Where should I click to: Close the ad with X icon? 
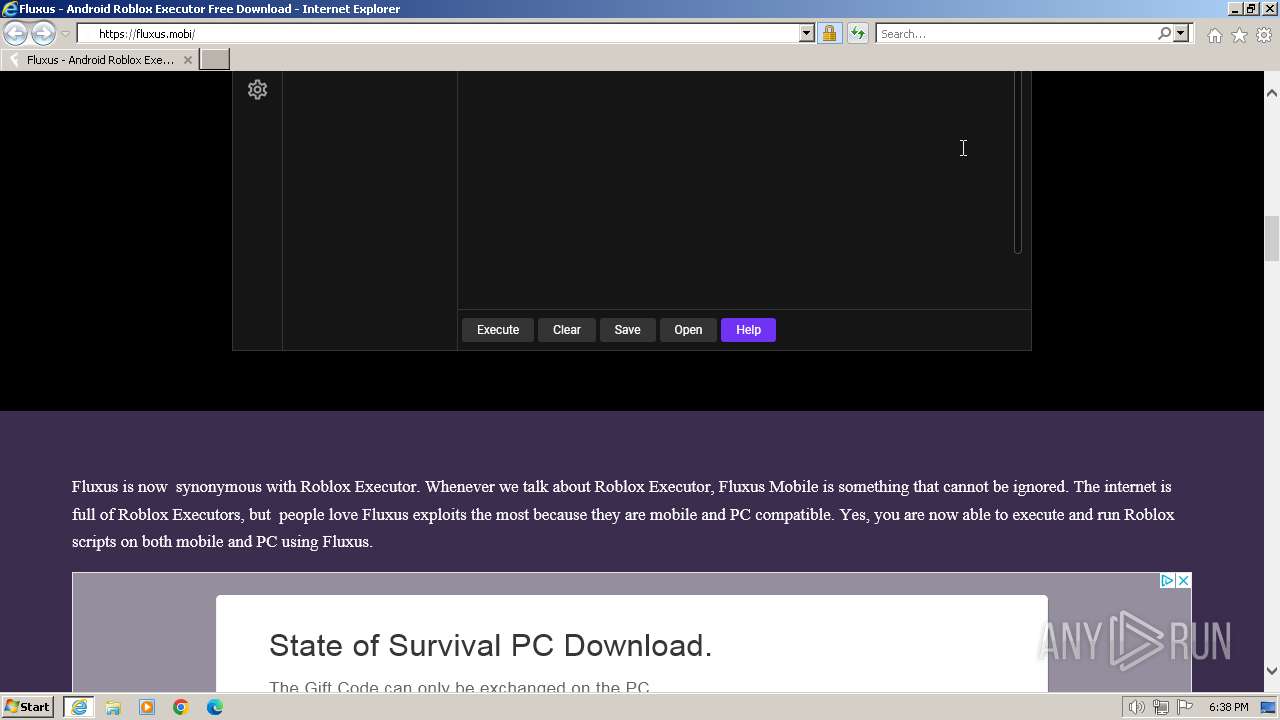point(1183,581)
